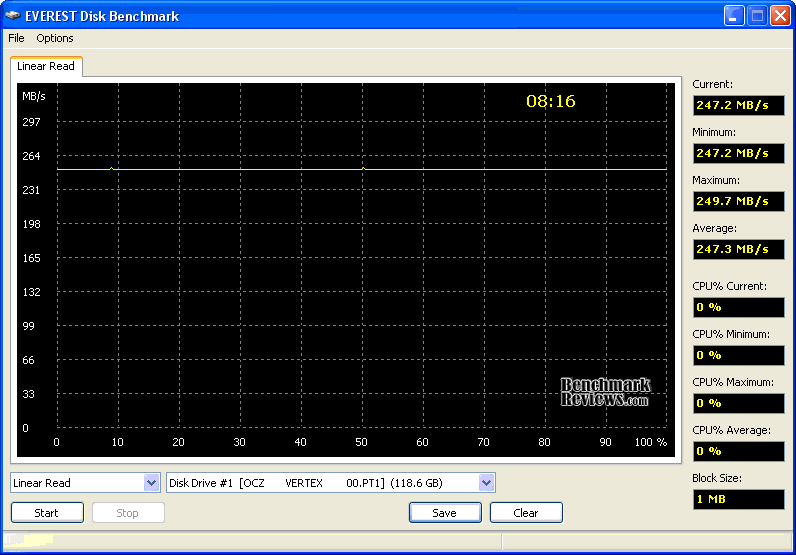Click the Clear button
This screenshot has width=796, height=555.
coord(526,513)
